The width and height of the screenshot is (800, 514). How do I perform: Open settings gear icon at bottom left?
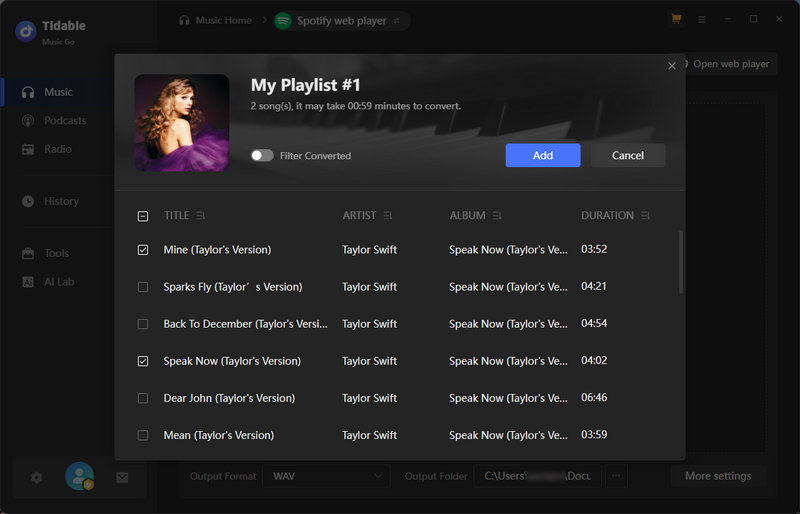(x=36, y=478)
